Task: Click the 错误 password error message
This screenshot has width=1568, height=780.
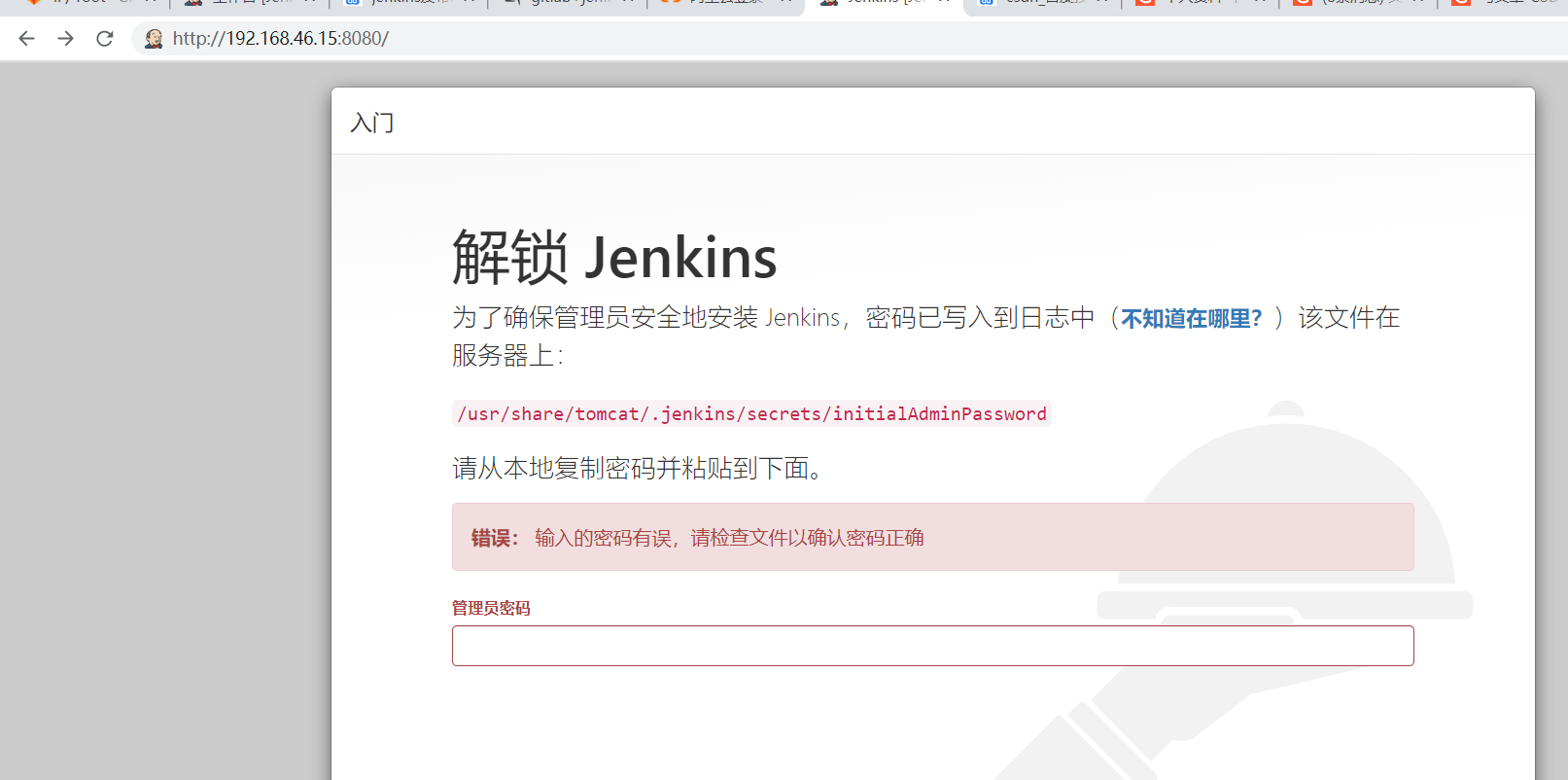Action: click(x=932, y=537)
